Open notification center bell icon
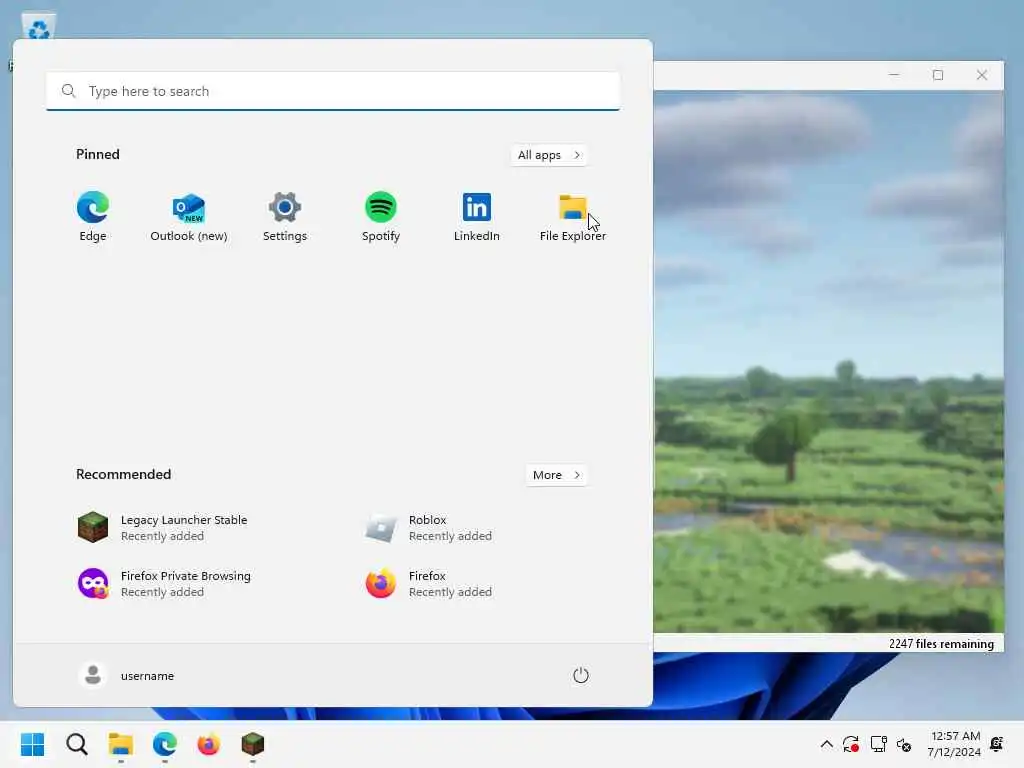The height and width of the screenshot is (768, 1024). click(997, 744)
